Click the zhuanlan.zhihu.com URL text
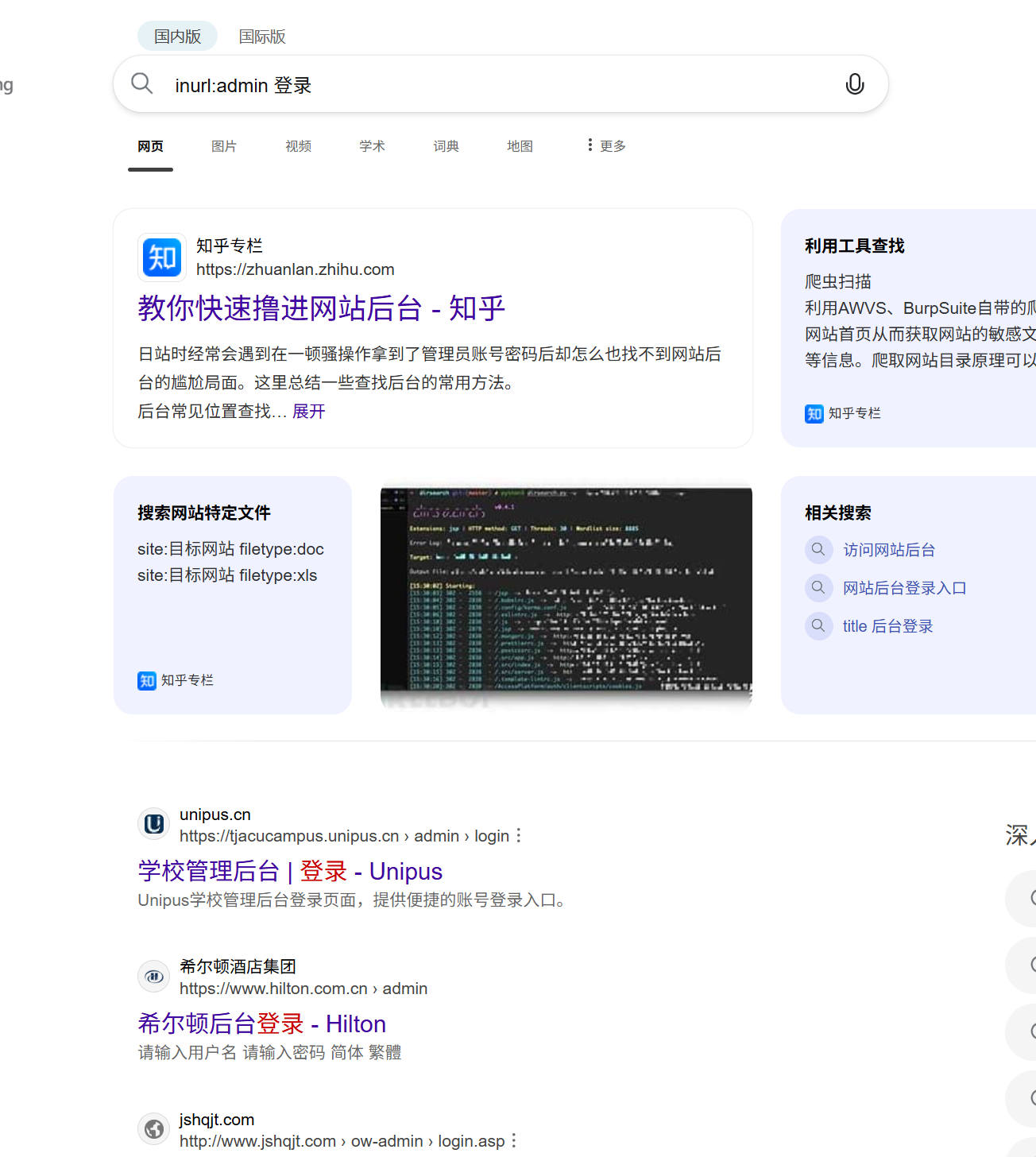The height and width of the screenshot is (1157, 1036). [x=296, y=269]
